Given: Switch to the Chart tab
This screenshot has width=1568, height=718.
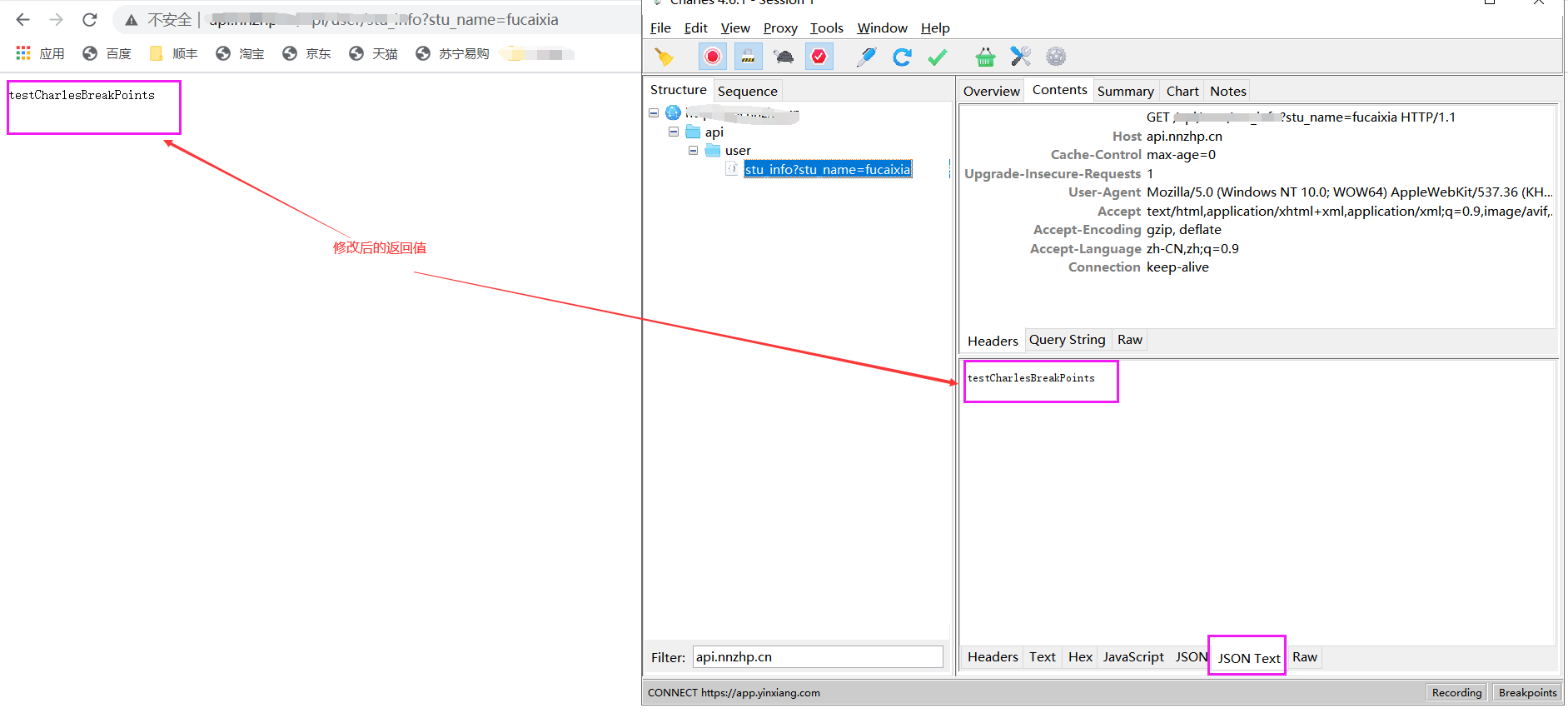Looking at the screenshot, I should 1182,91.
